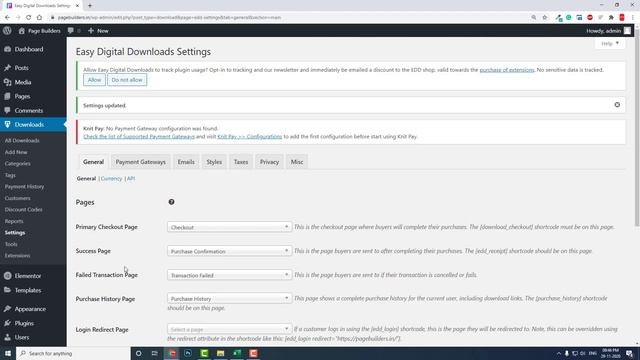Open Payment History submenu item
The height and width of the screenshot is (360, 640).
24,187
